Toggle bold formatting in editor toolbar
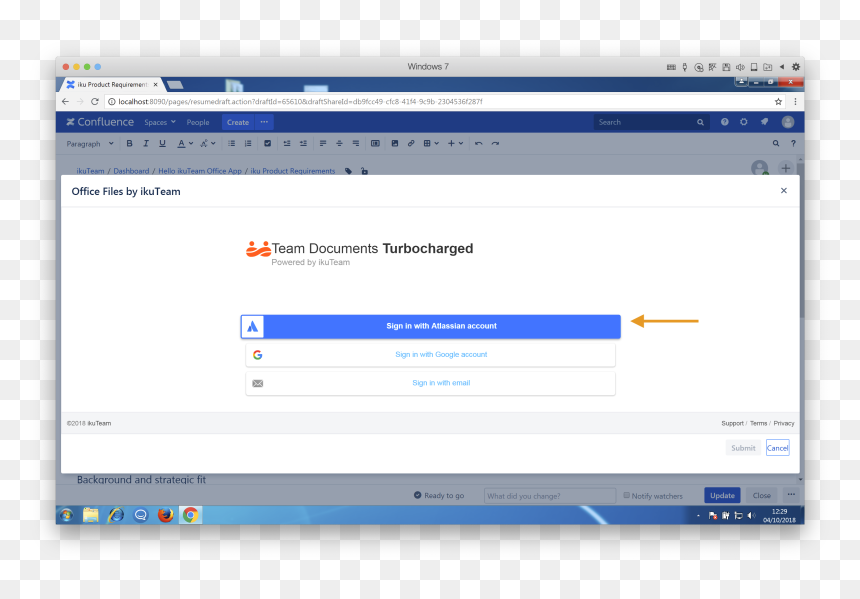 pyautogui.click(x=129, y=144)
